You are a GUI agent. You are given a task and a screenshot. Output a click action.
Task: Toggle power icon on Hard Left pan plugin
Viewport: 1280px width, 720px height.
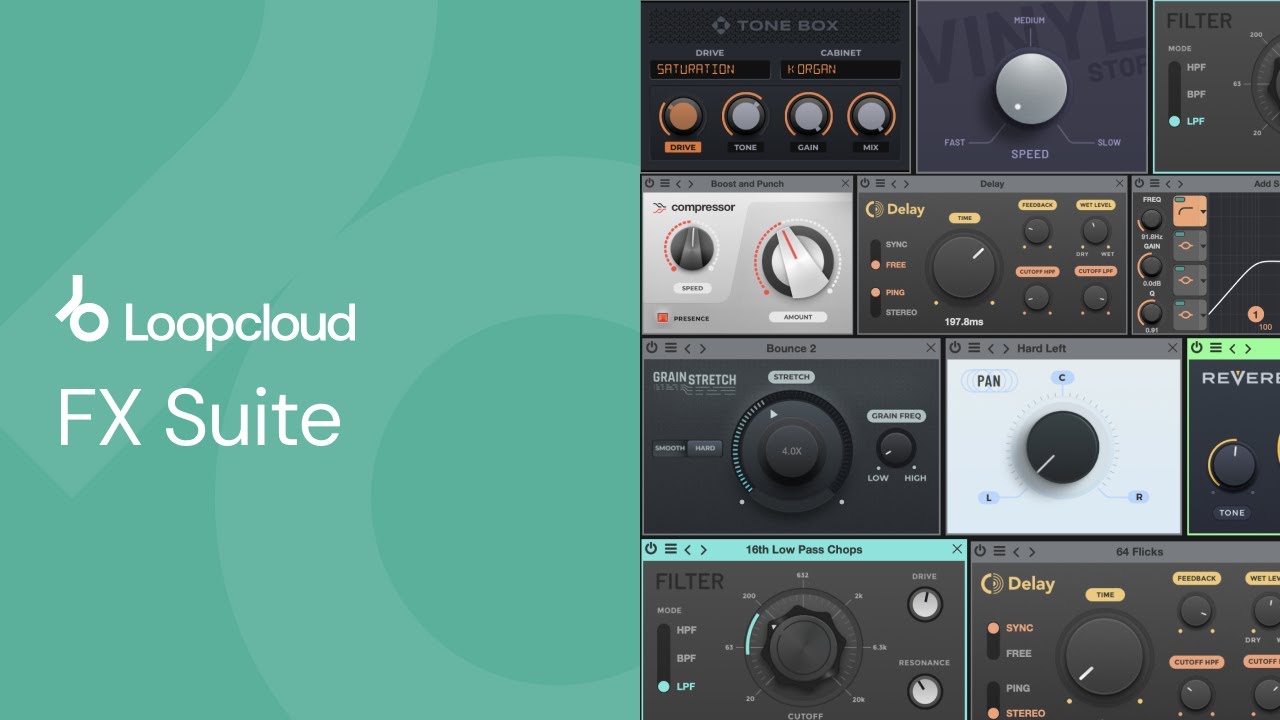point(955,348)
